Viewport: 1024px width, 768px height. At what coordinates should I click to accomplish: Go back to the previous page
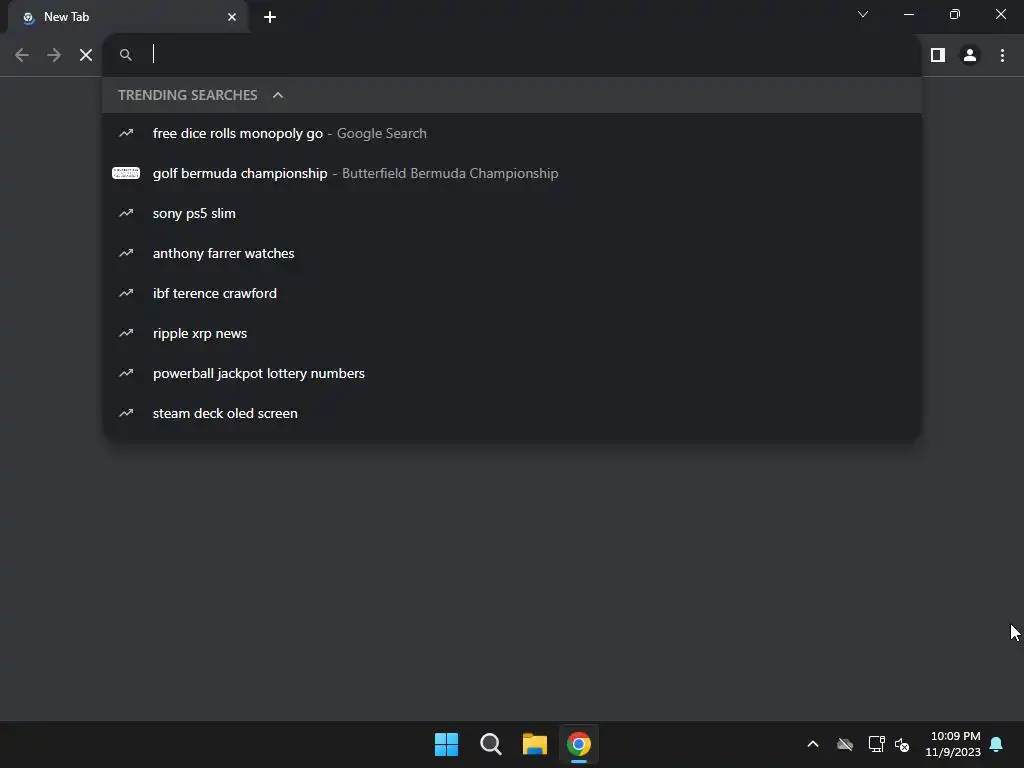[22, 56]
